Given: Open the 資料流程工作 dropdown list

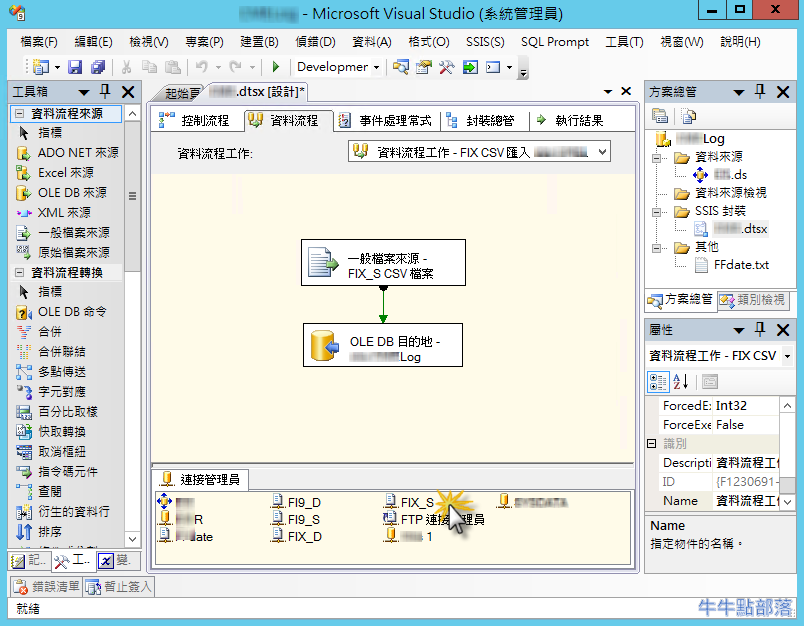Looking at the screenshot, I should 601,152.
